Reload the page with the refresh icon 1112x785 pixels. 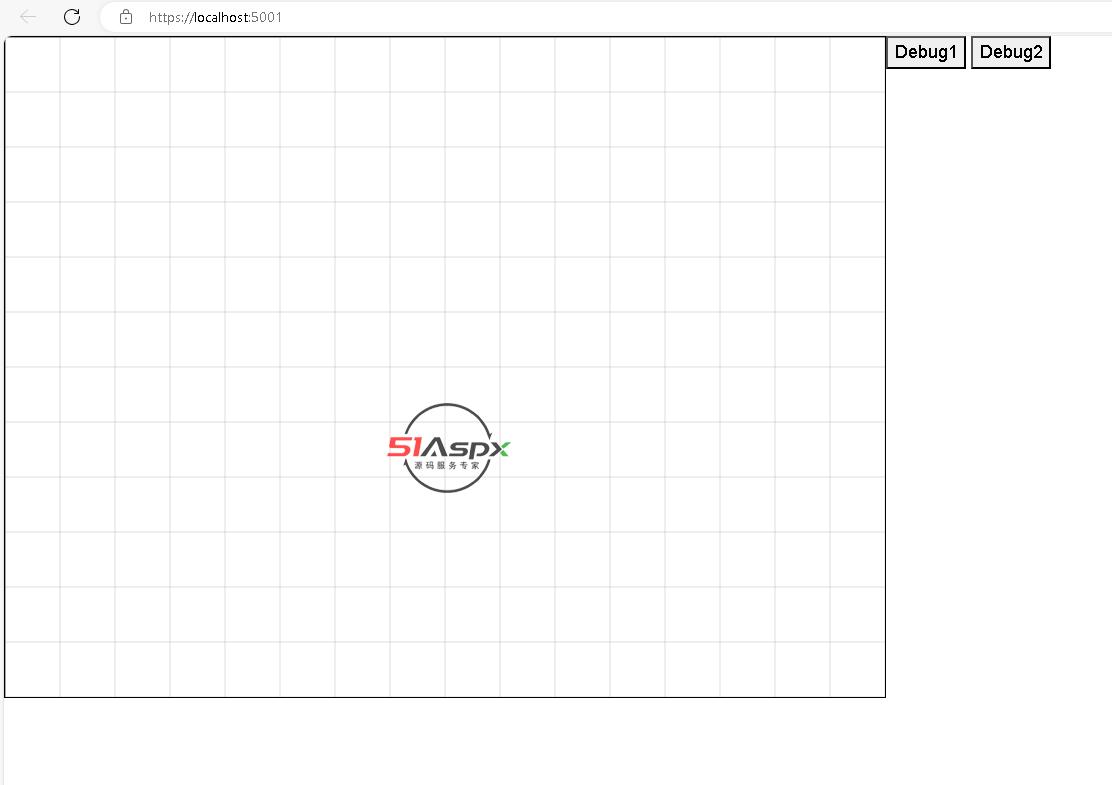72,17
